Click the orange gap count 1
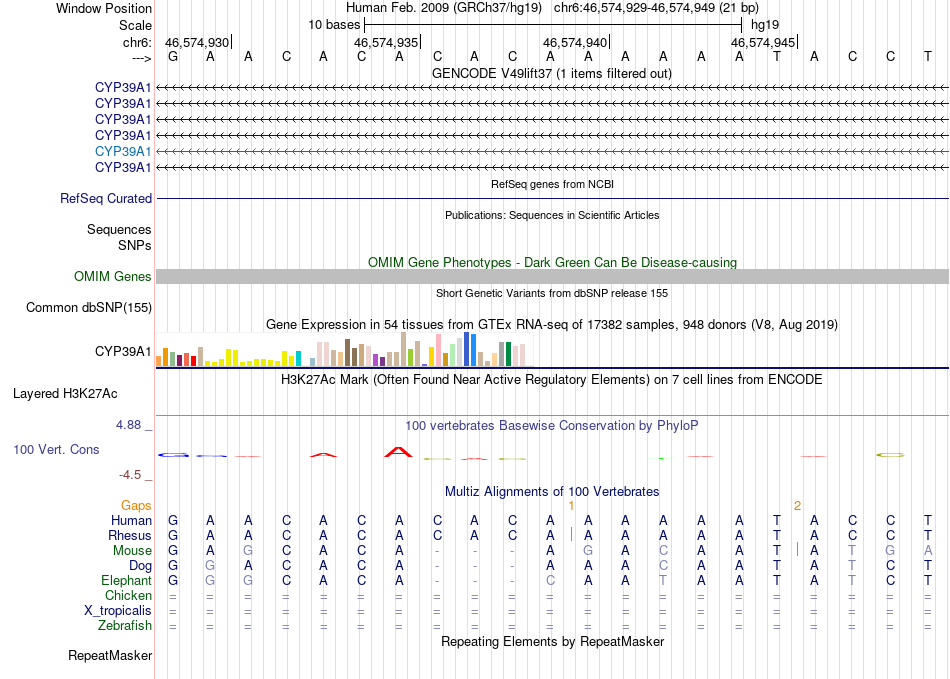Screen dimensions: 950x679 pyautogui.click(x=571, y=506)
